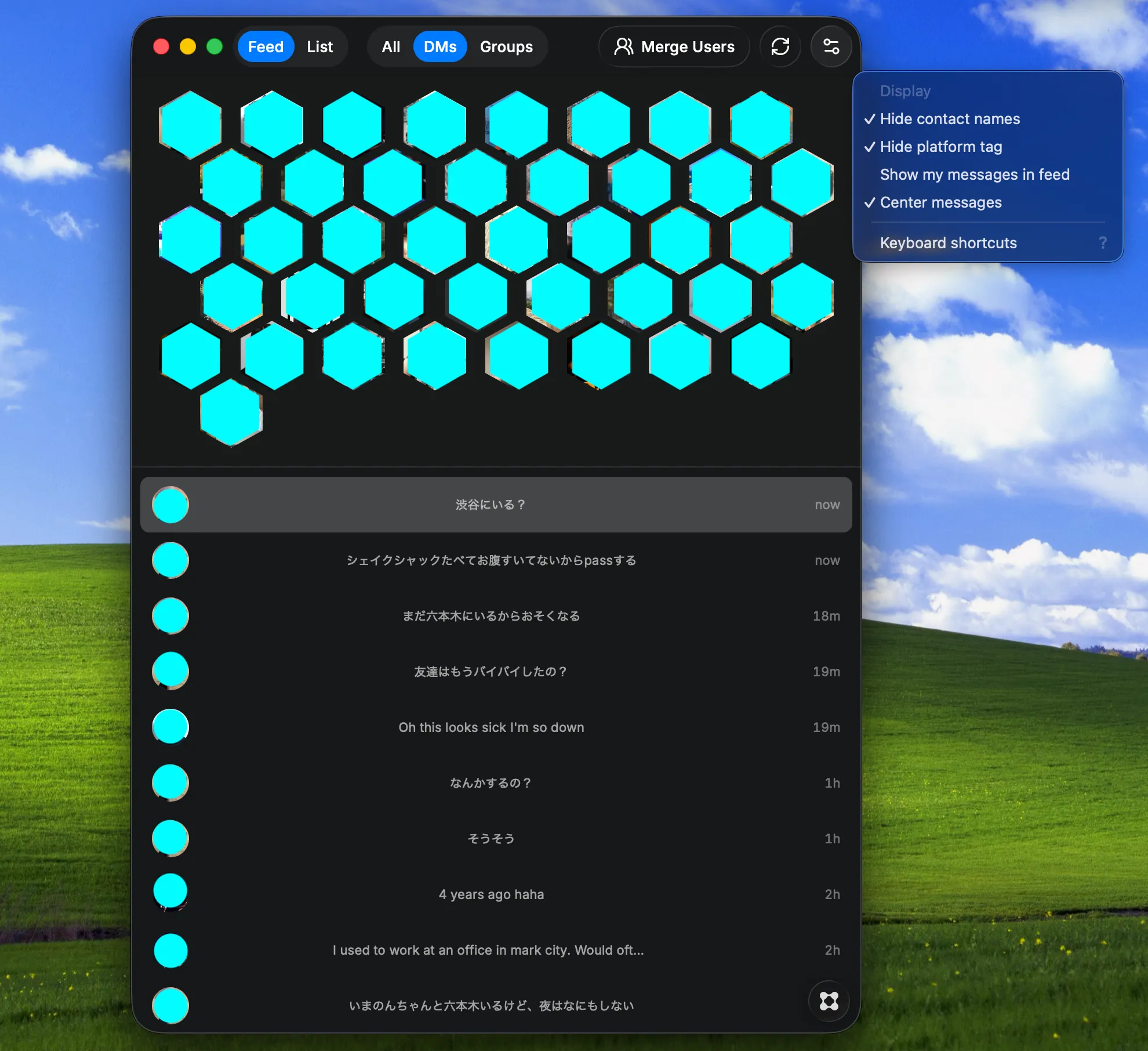This screenshot has height=1051, width=1148.
Task: Open the message まだ六本木にいるからおそくなる
Action: 496,616
